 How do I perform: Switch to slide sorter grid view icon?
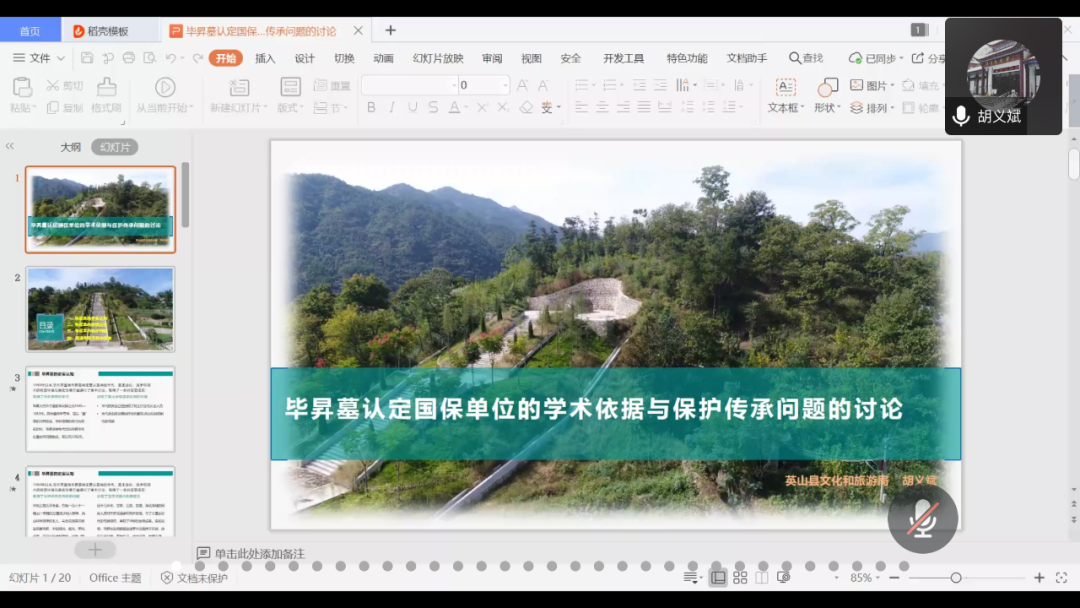click(740, 578)
